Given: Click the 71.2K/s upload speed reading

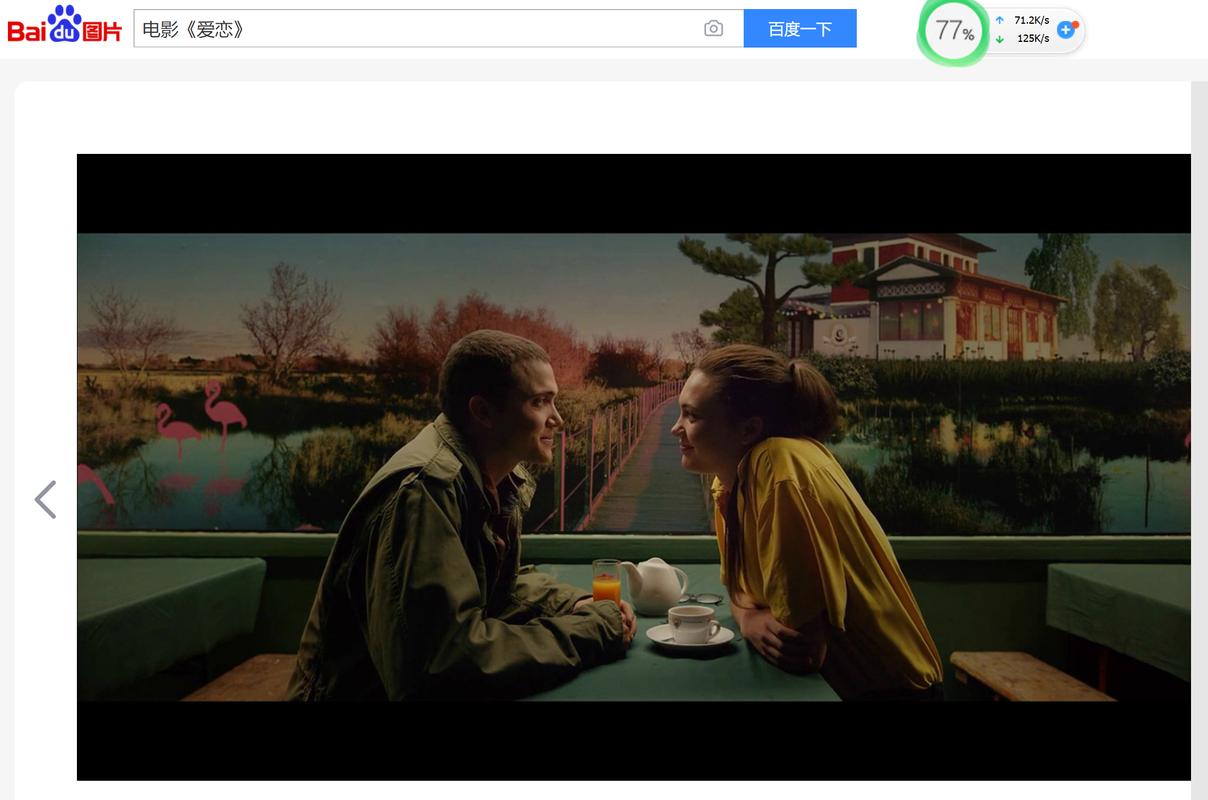Looking at the screenshot, I should pos(1031,20).
